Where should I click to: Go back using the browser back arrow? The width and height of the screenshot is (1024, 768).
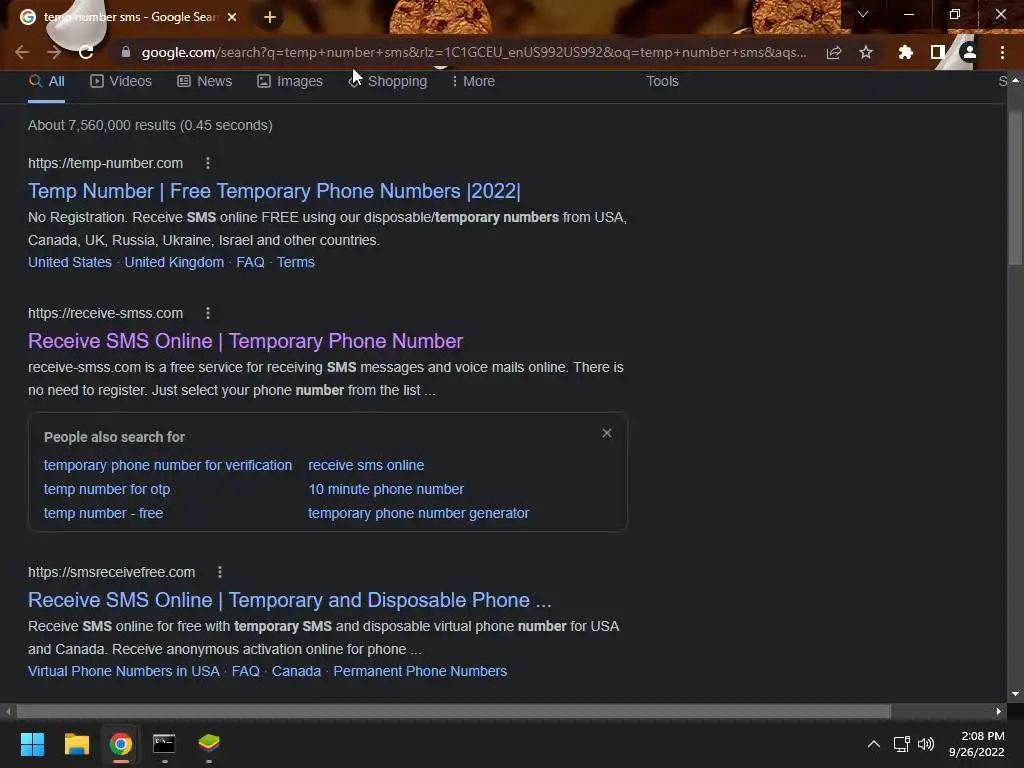click(22, 52)
